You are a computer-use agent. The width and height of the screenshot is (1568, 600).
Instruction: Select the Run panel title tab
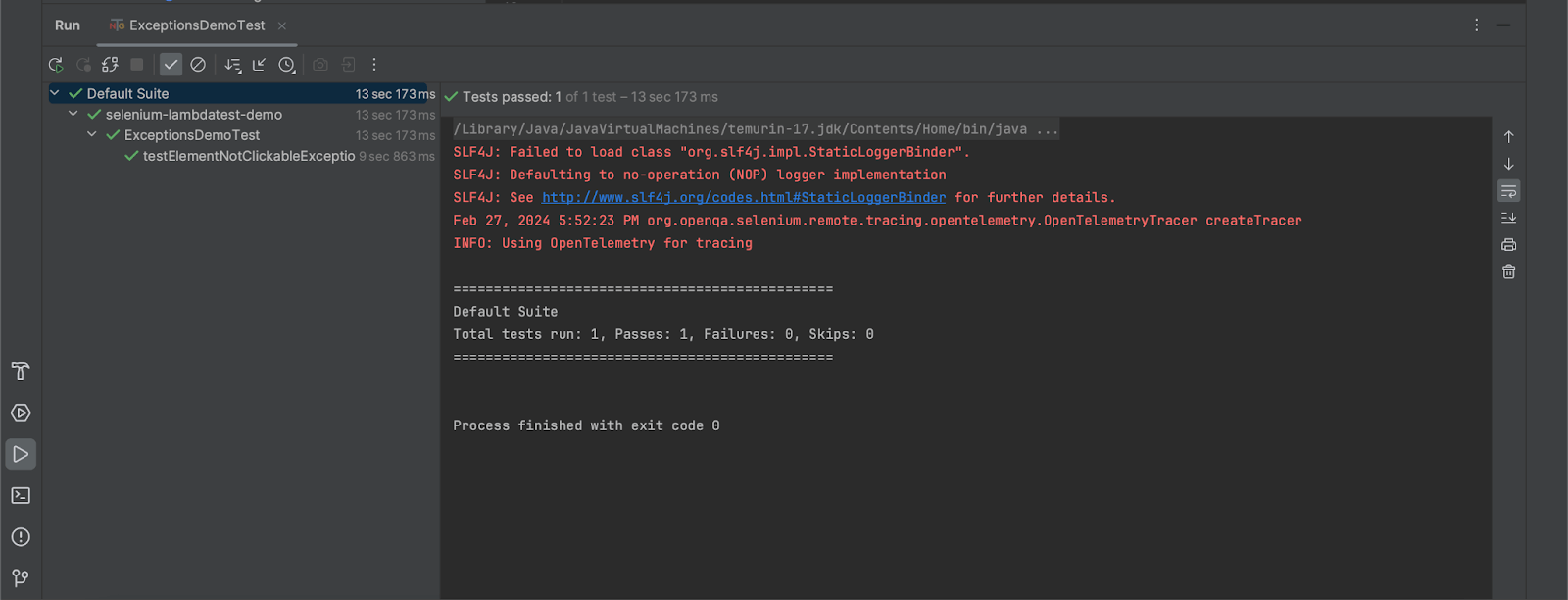click(x=68, y=25)
